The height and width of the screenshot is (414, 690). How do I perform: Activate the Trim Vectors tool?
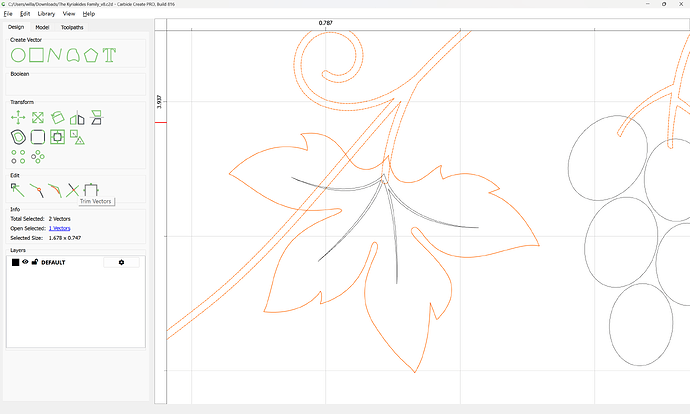pos(73,191)
